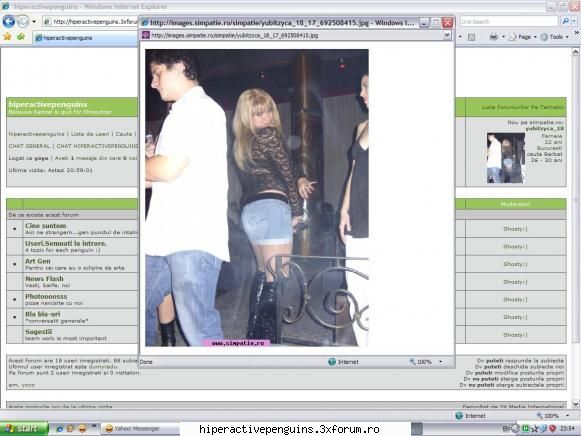Click main window 100% zoom button
The image size is (581, 436).
pos(548,416)
